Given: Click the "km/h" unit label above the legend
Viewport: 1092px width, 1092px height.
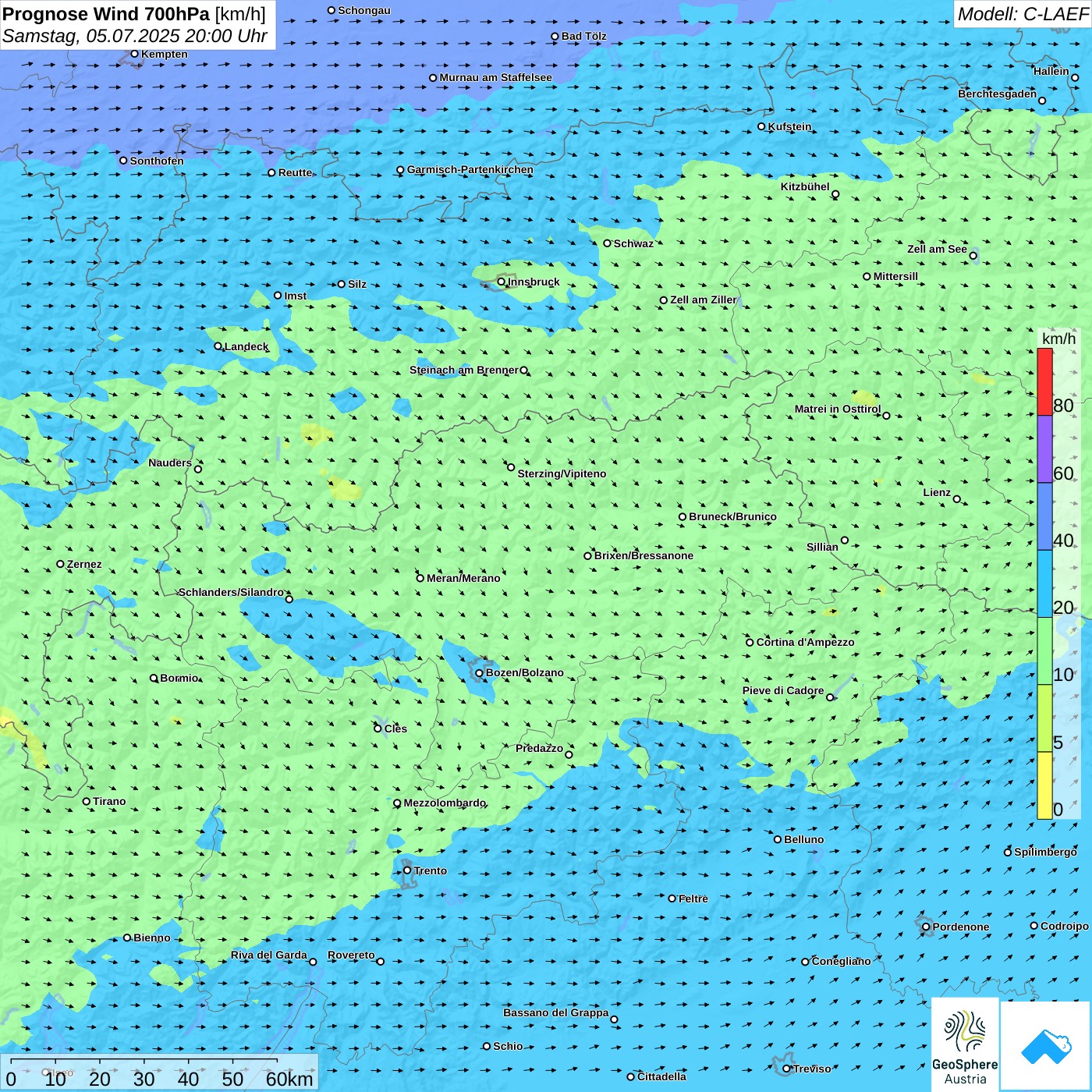Looking at the screenshot, I should [1058, 339].
